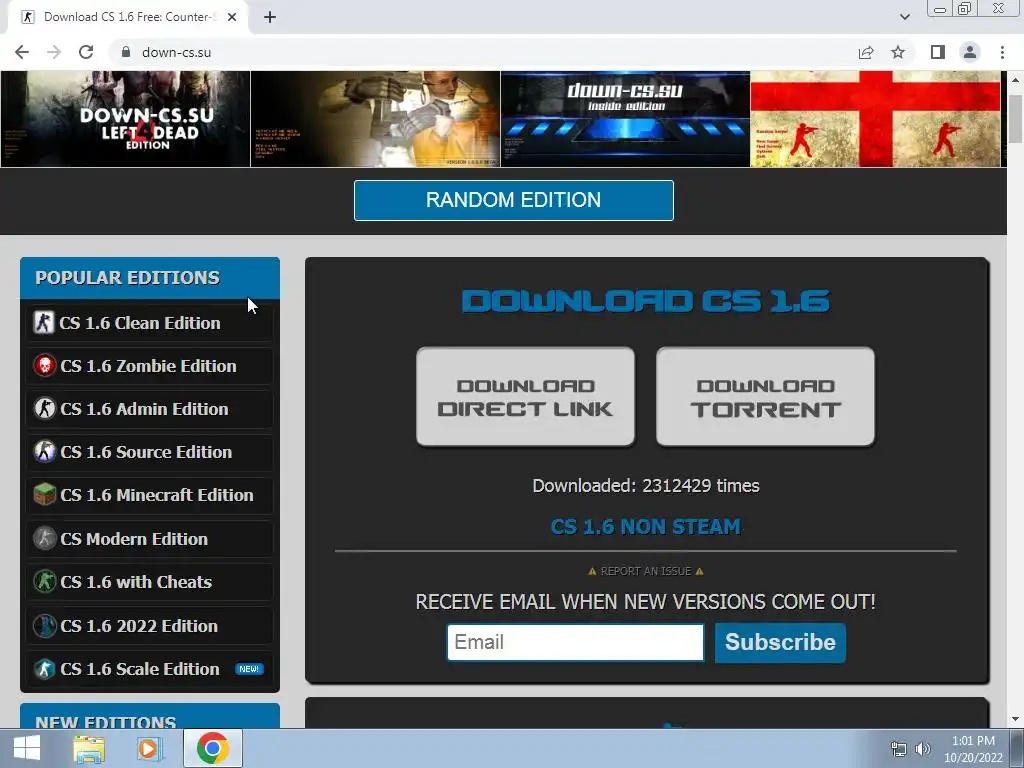This screenshot has width=1024, height=768.
Task: Click the Minecraft grass block icon
Action: click(x=44, y=494)
